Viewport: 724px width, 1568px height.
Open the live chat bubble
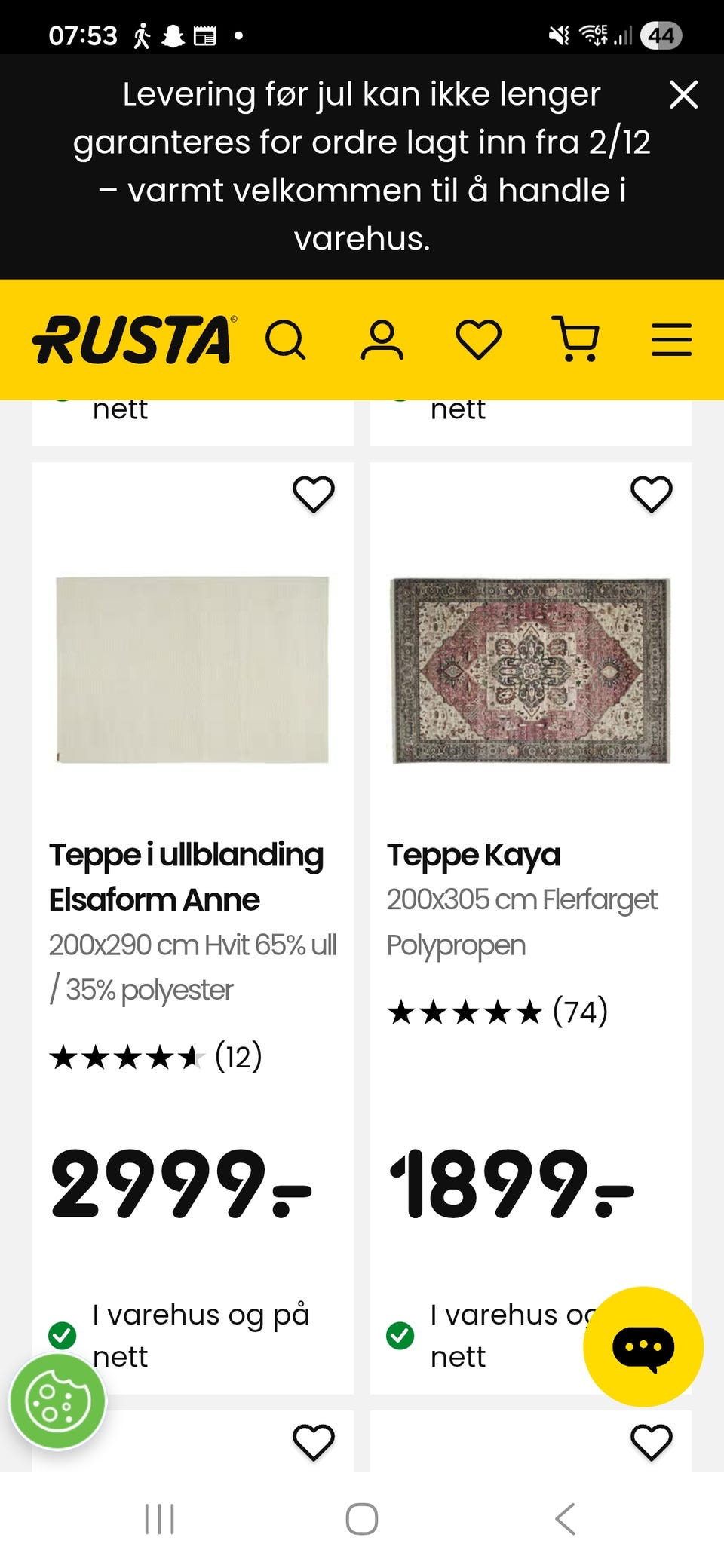643,1346
